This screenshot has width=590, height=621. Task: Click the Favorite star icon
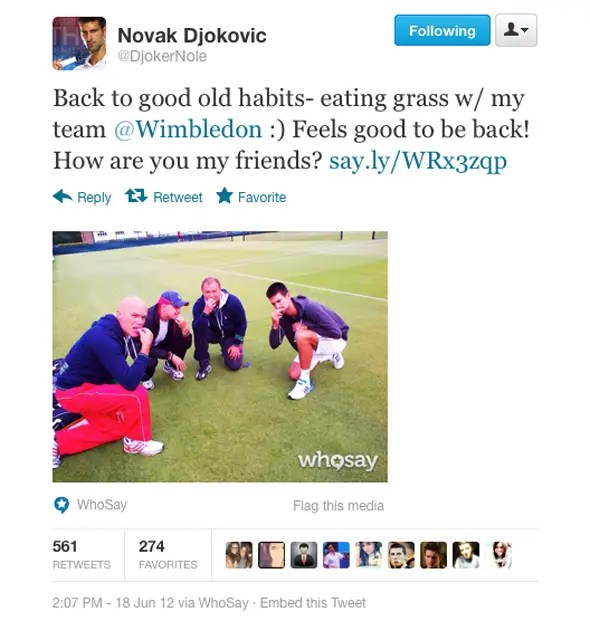click(x=225, y=196)
